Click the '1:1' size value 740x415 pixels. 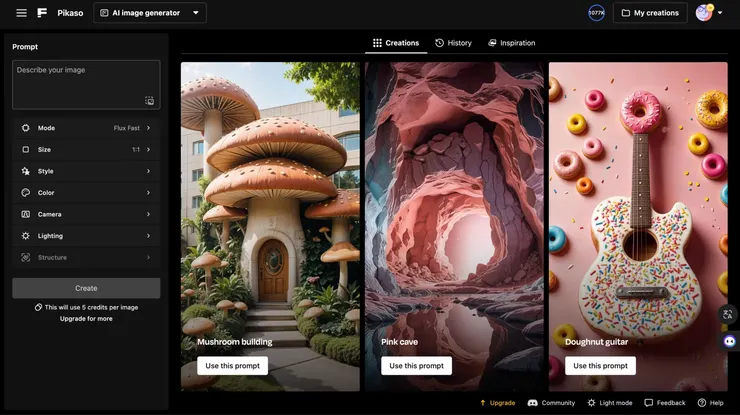(x=136, y=150)
